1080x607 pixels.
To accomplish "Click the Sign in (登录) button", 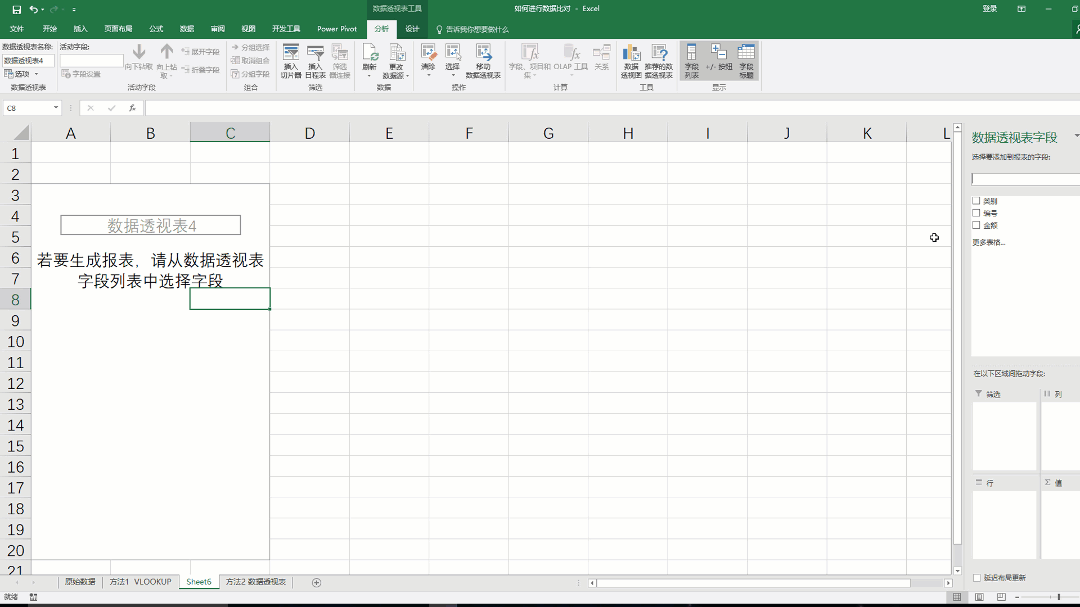I will [x=989, y=9].
